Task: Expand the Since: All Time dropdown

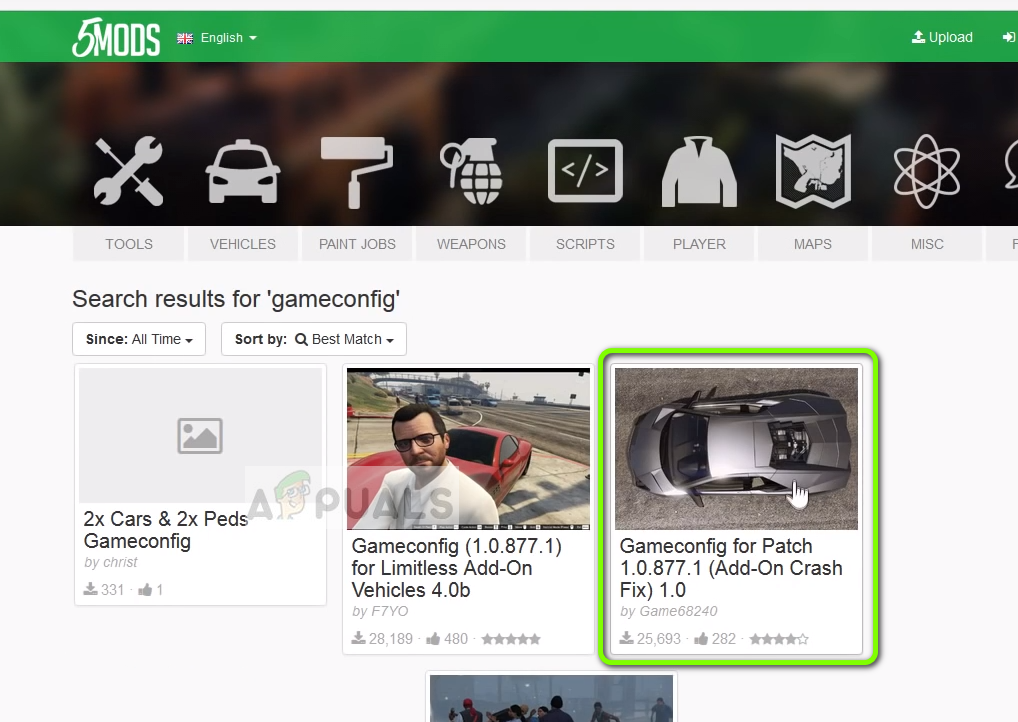Action: (139, 339)
